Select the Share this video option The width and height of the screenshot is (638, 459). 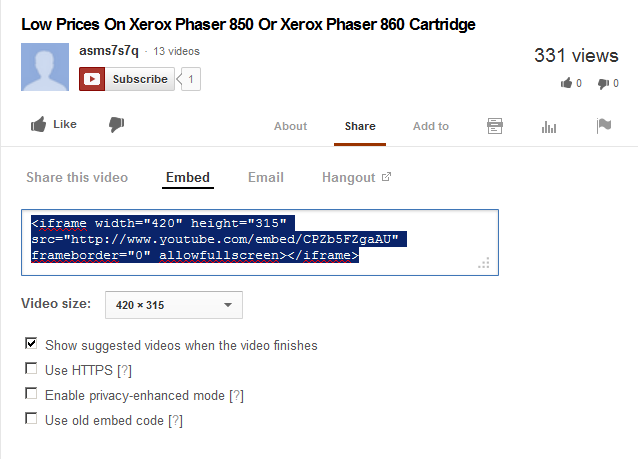(x=77, y=178)
